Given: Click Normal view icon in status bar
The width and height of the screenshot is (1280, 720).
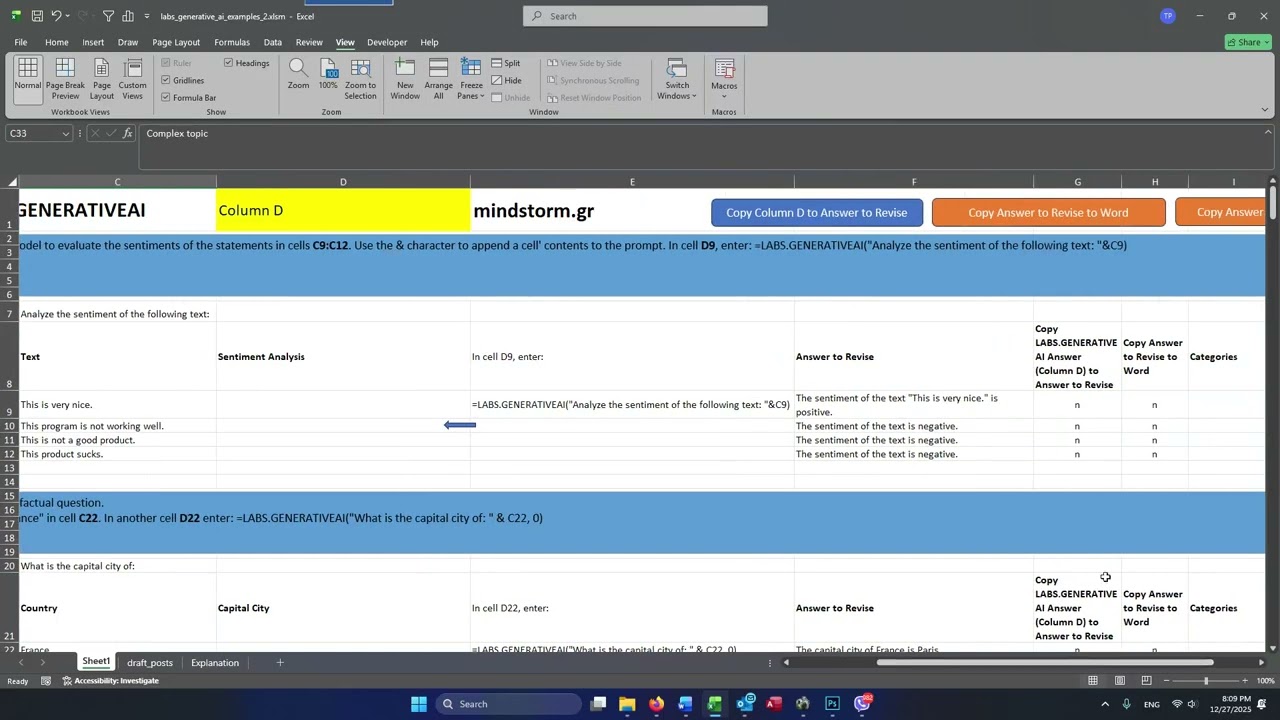Looking at the screenshot, I should click(1093, 681).
